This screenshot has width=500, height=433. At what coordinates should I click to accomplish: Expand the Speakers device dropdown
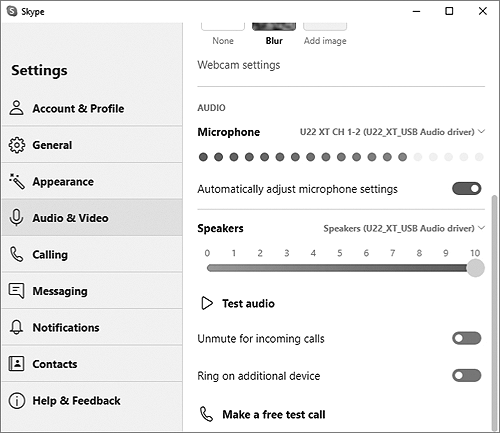[404, 228]
